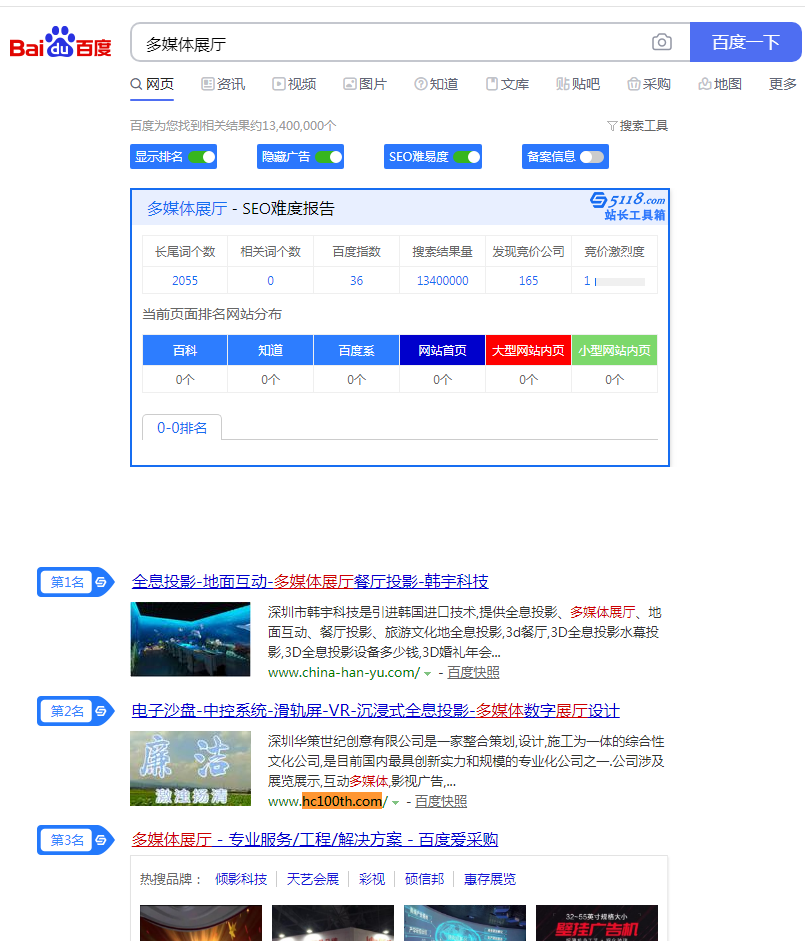Click the 百度指数 value 36

coord(357,280)
